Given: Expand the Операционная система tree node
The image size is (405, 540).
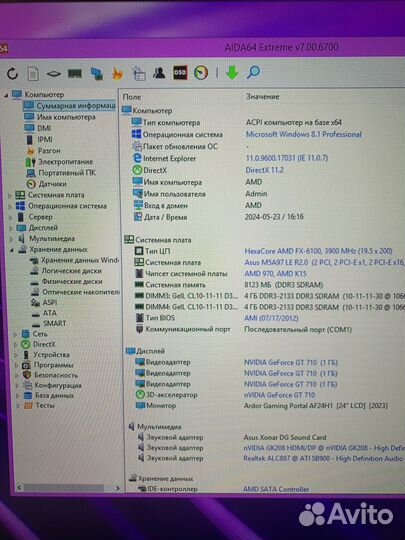Looking at the screenshot, I should pos(10,206).
